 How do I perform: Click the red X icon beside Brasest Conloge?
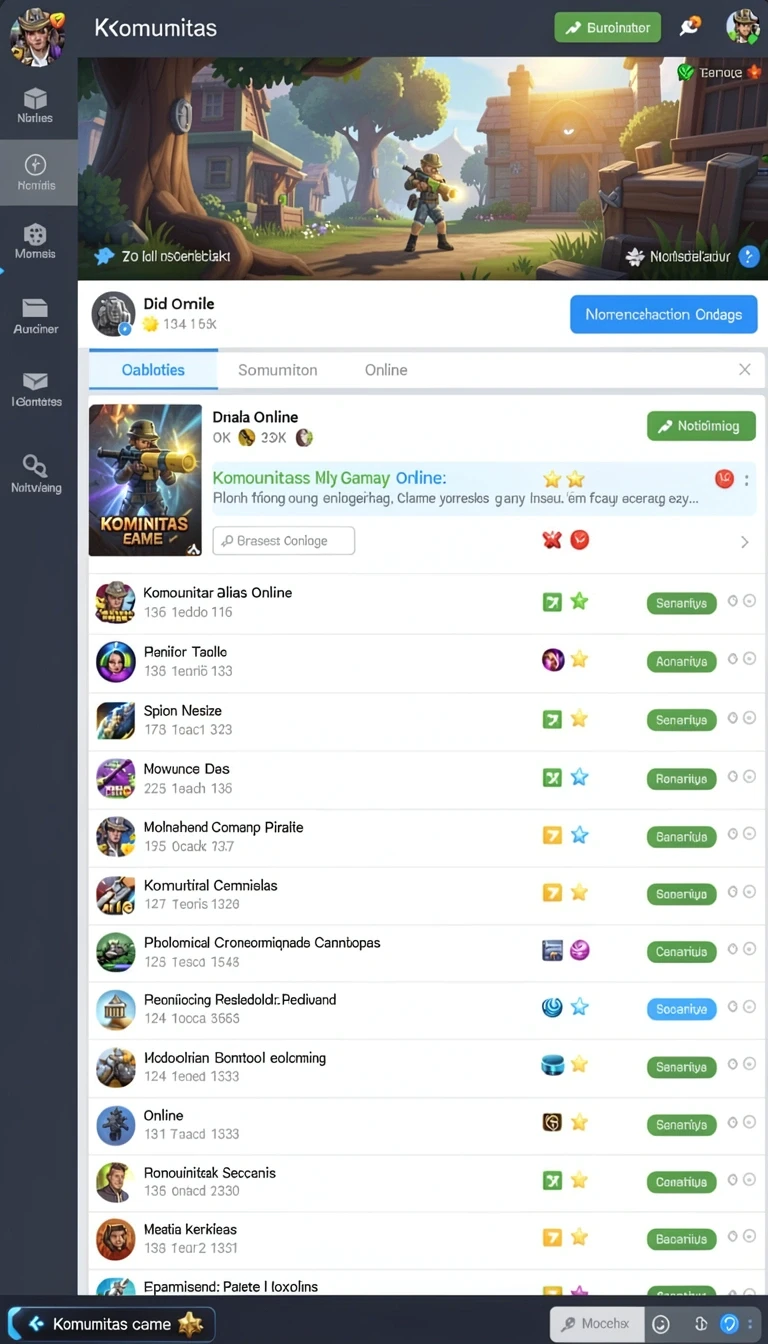point(551,540)
